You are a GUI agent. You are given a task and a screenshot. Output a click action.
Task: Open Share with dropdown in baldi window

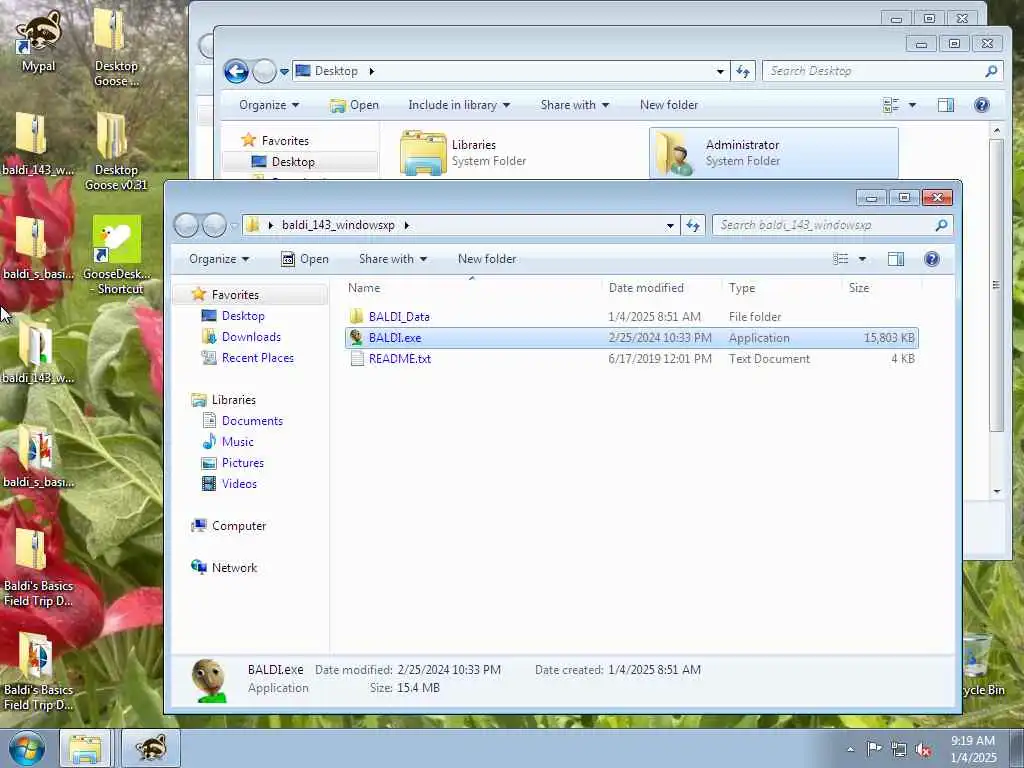392,259
